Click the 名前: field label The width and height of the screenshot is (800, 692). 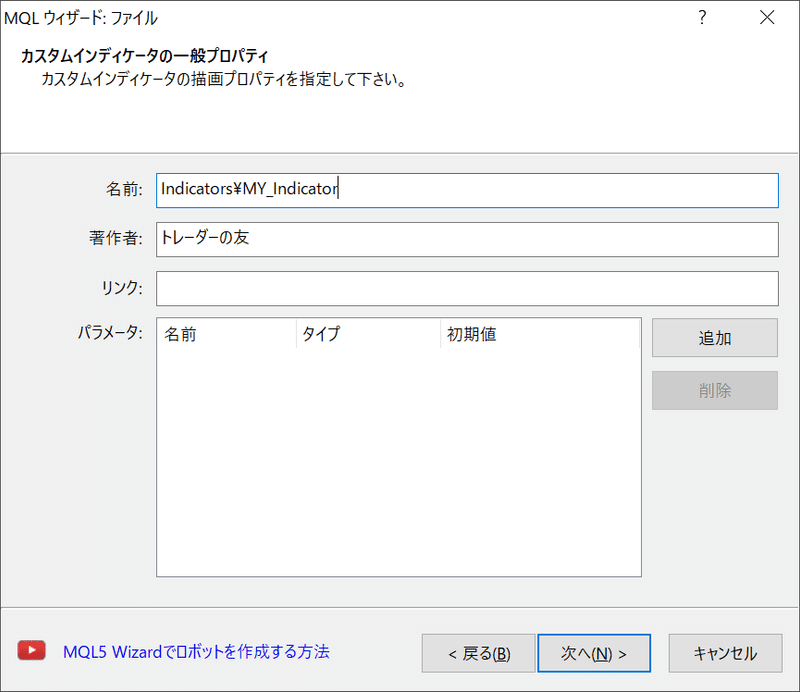click(x=124, y=189)
